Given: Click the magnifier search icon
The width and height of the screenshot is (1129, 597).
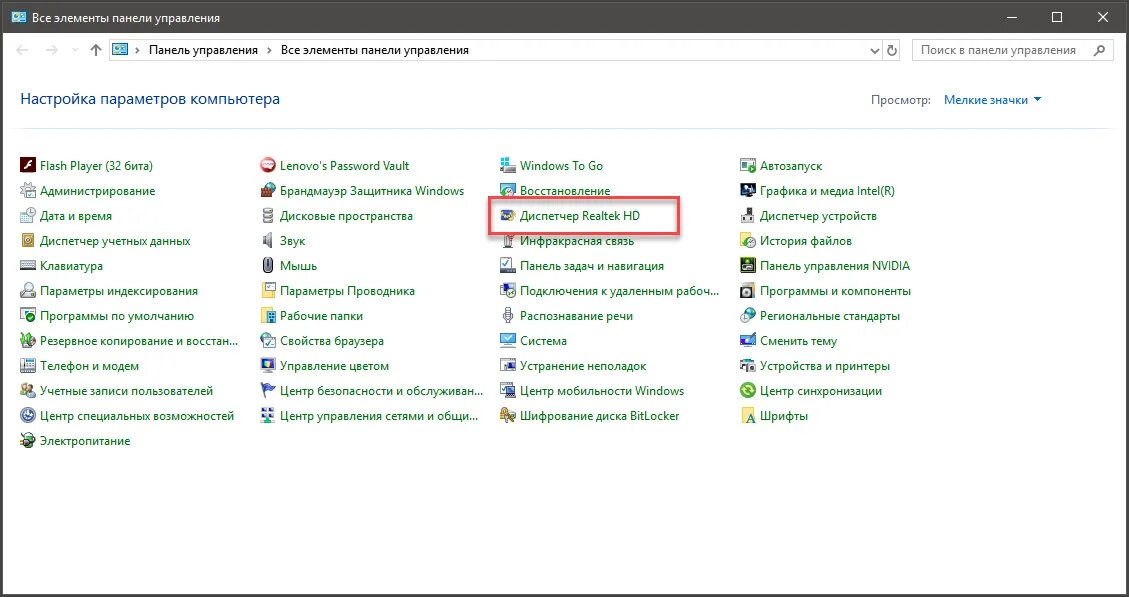Looking at the screenshot, I should 1099,50.
